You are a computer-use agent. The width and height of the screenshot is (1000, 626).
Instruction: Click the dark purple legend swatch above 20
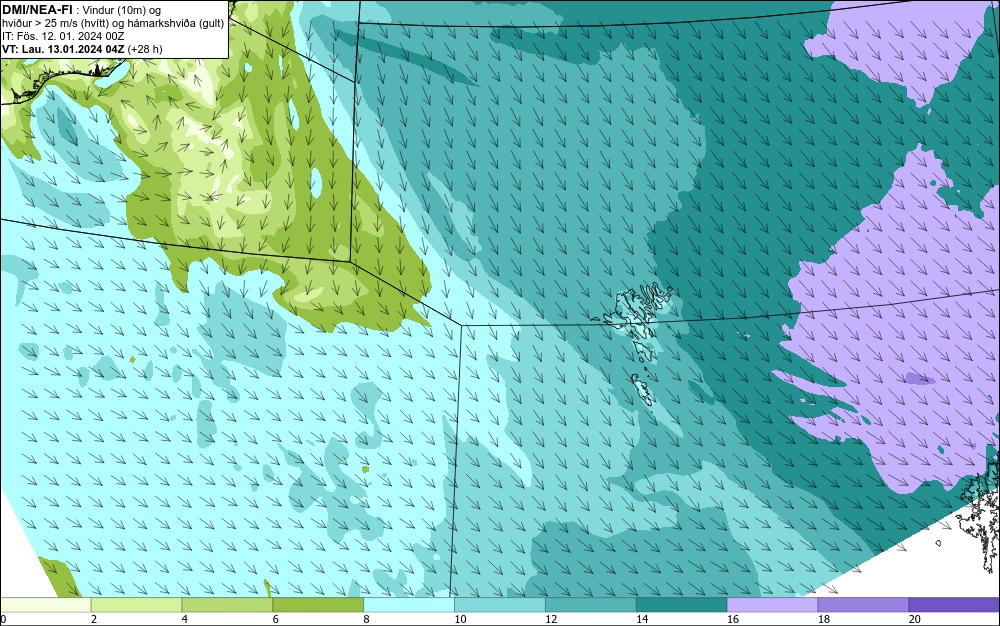955,605
